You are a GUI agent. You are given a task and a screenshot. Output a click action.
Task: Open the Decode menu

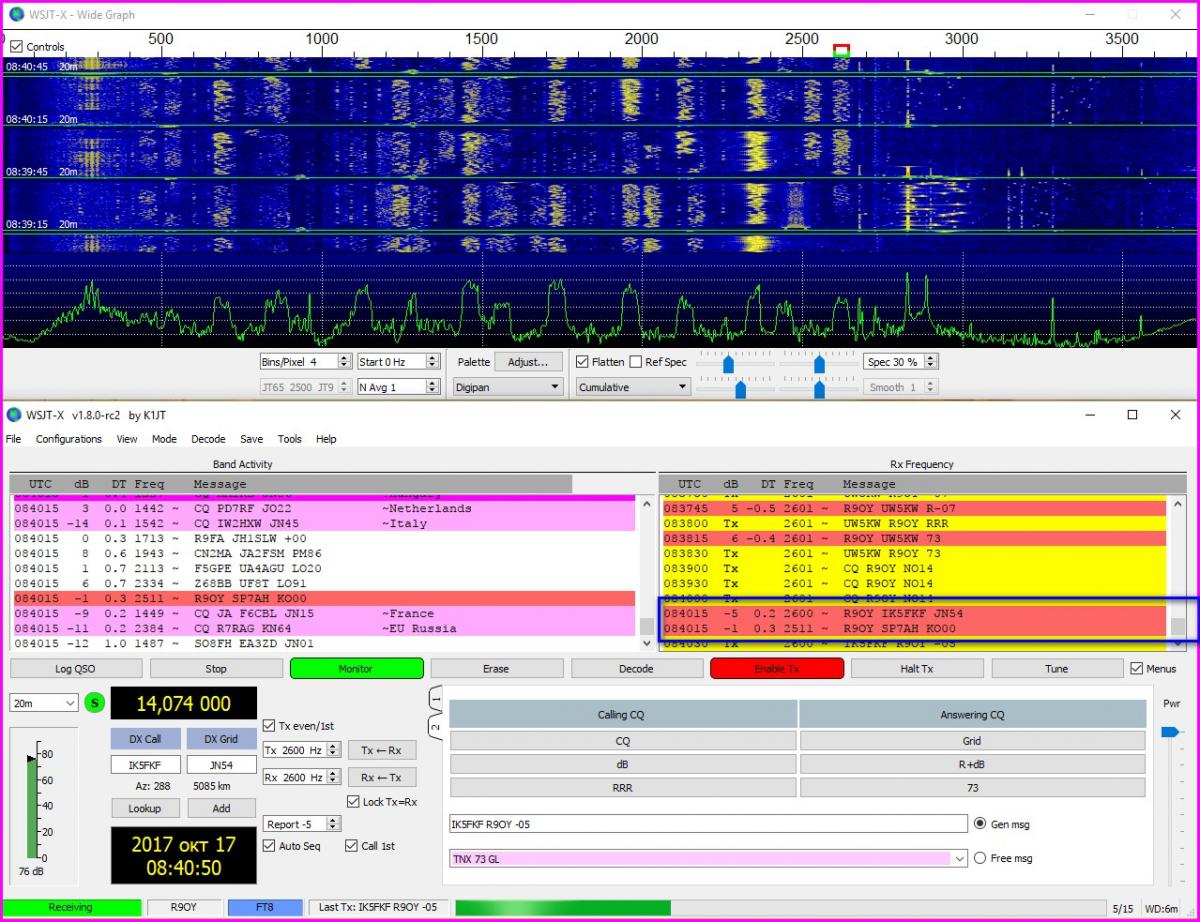pyautogui.click(x=208, y=439)
